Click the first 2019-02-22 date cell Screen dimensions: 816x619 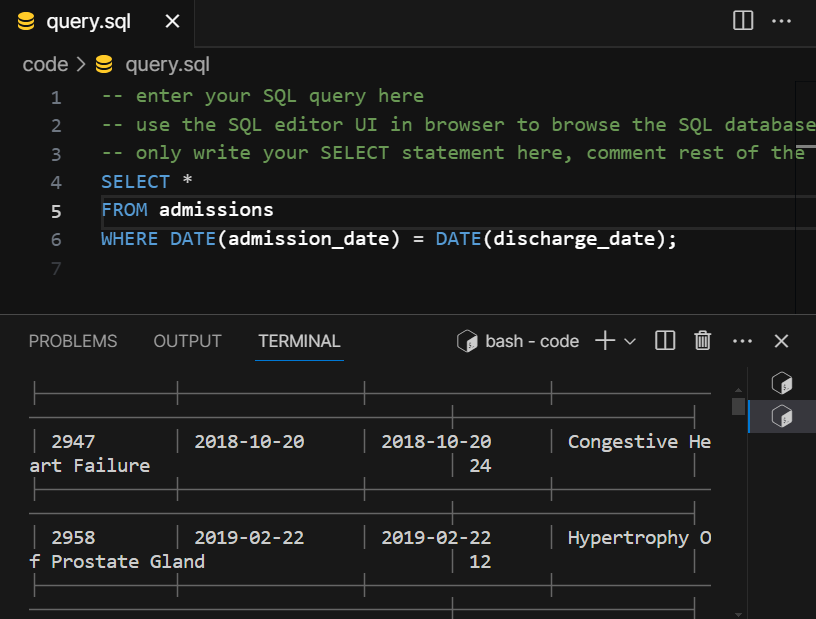(249, 538)
